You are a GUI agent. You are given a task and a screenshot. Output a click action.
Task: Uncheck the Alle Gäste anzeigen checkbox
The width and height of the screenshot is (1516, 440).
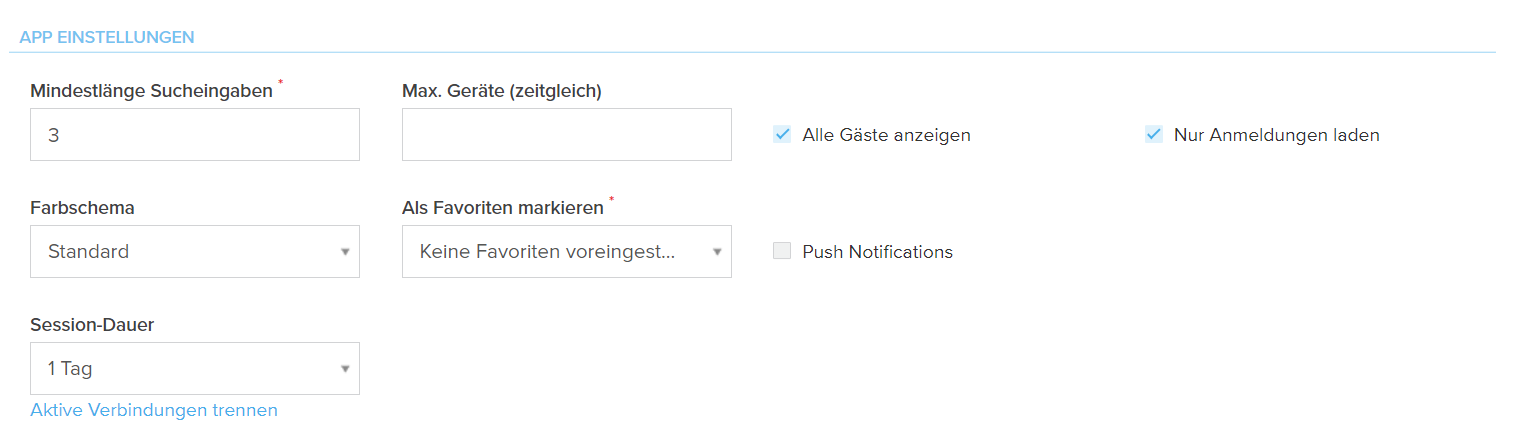point(782,135)
